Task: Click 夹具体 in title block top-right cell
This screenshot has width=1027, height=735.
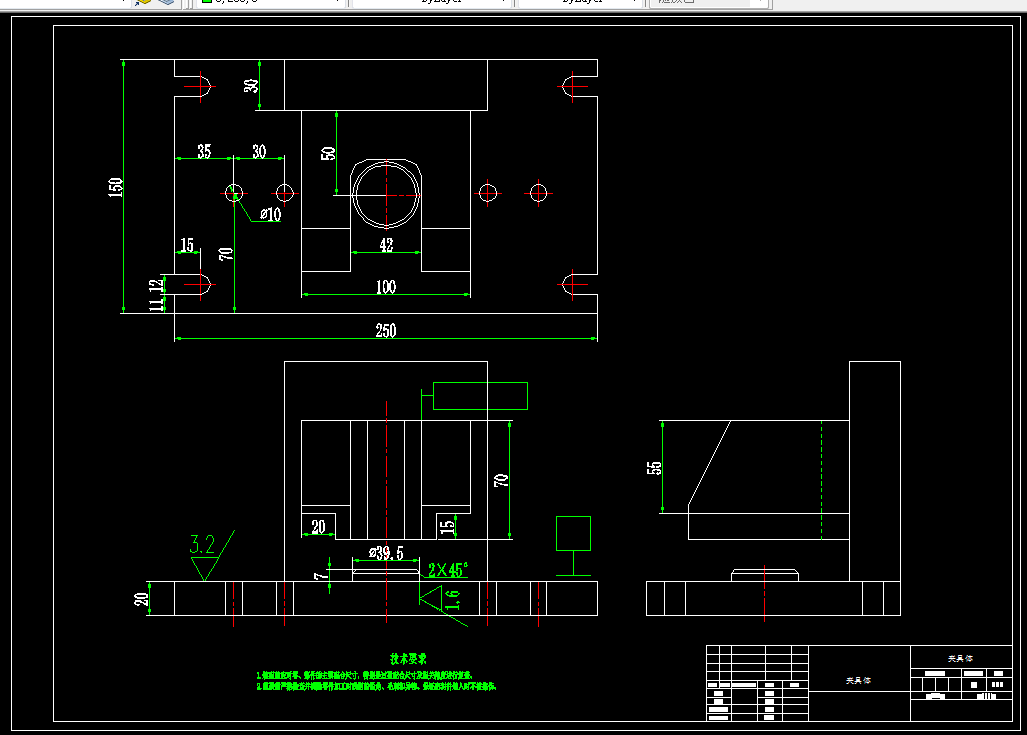Action: pos(960,658)
